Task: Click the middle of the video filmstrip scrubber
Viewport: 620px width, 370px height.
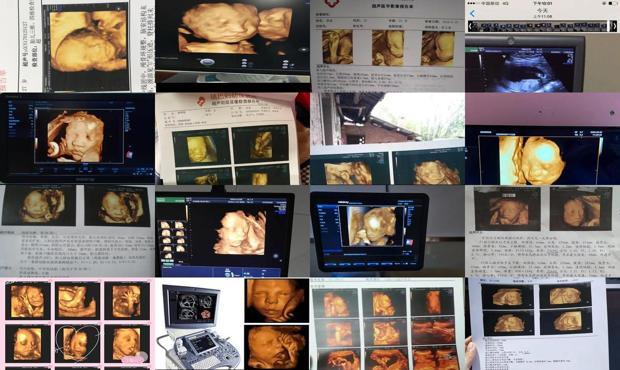Action: (x=540, y=26)
